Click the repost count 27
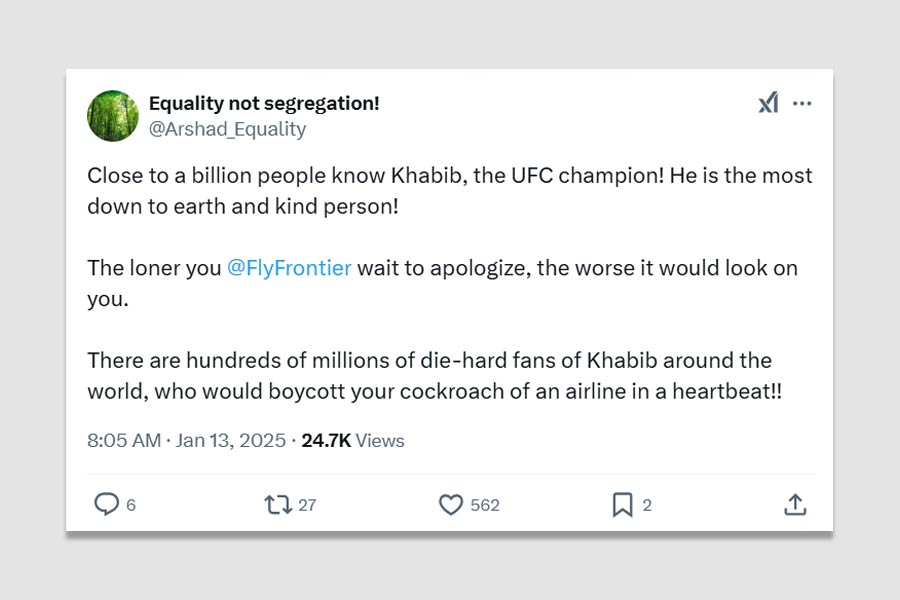 [307, 506]
